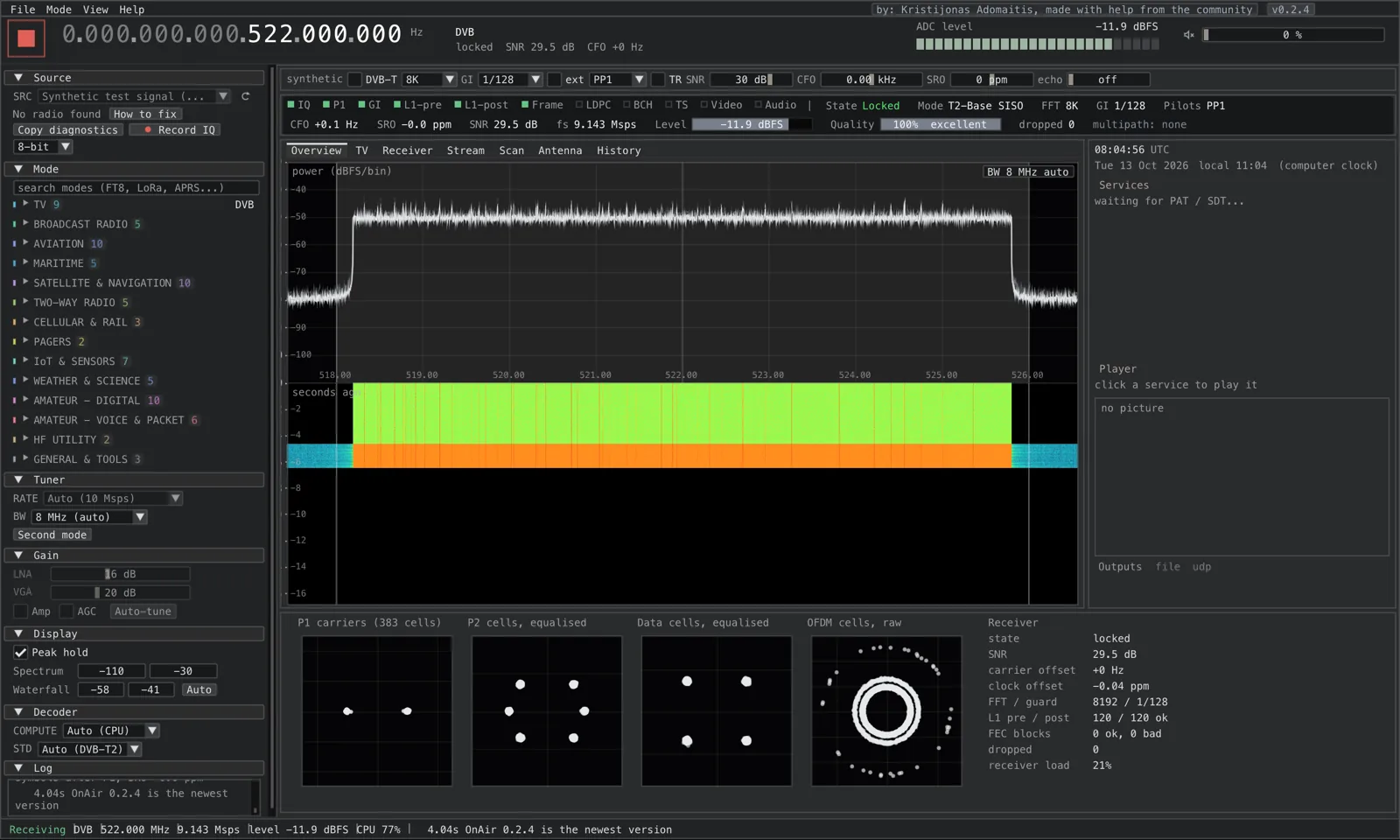The image size is (1400, 840).
Task: Open the RATE Auto (10 Msps) dropdown
Action: coord(114,498)
